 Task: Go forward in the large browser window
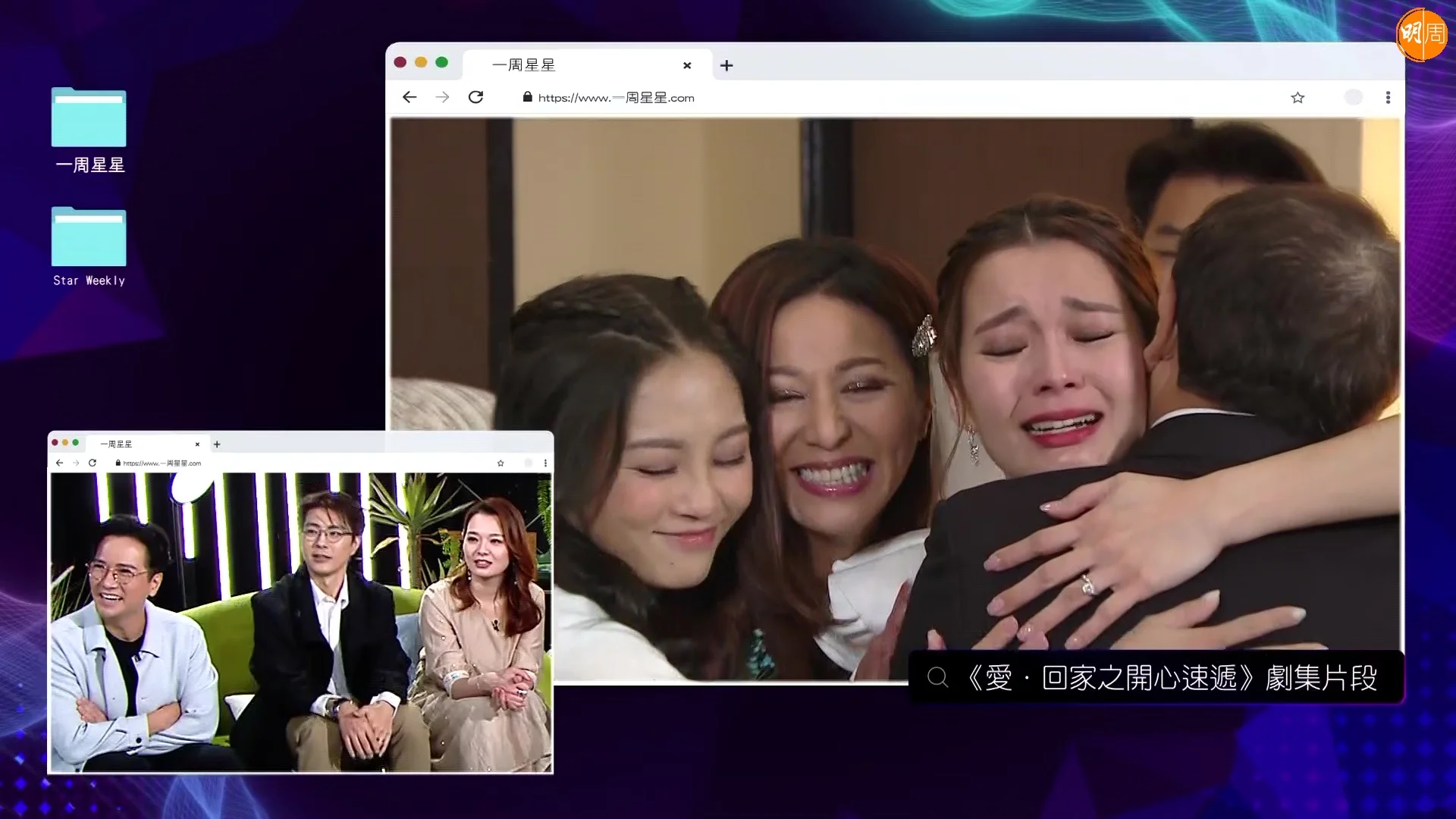coord(443,97)
